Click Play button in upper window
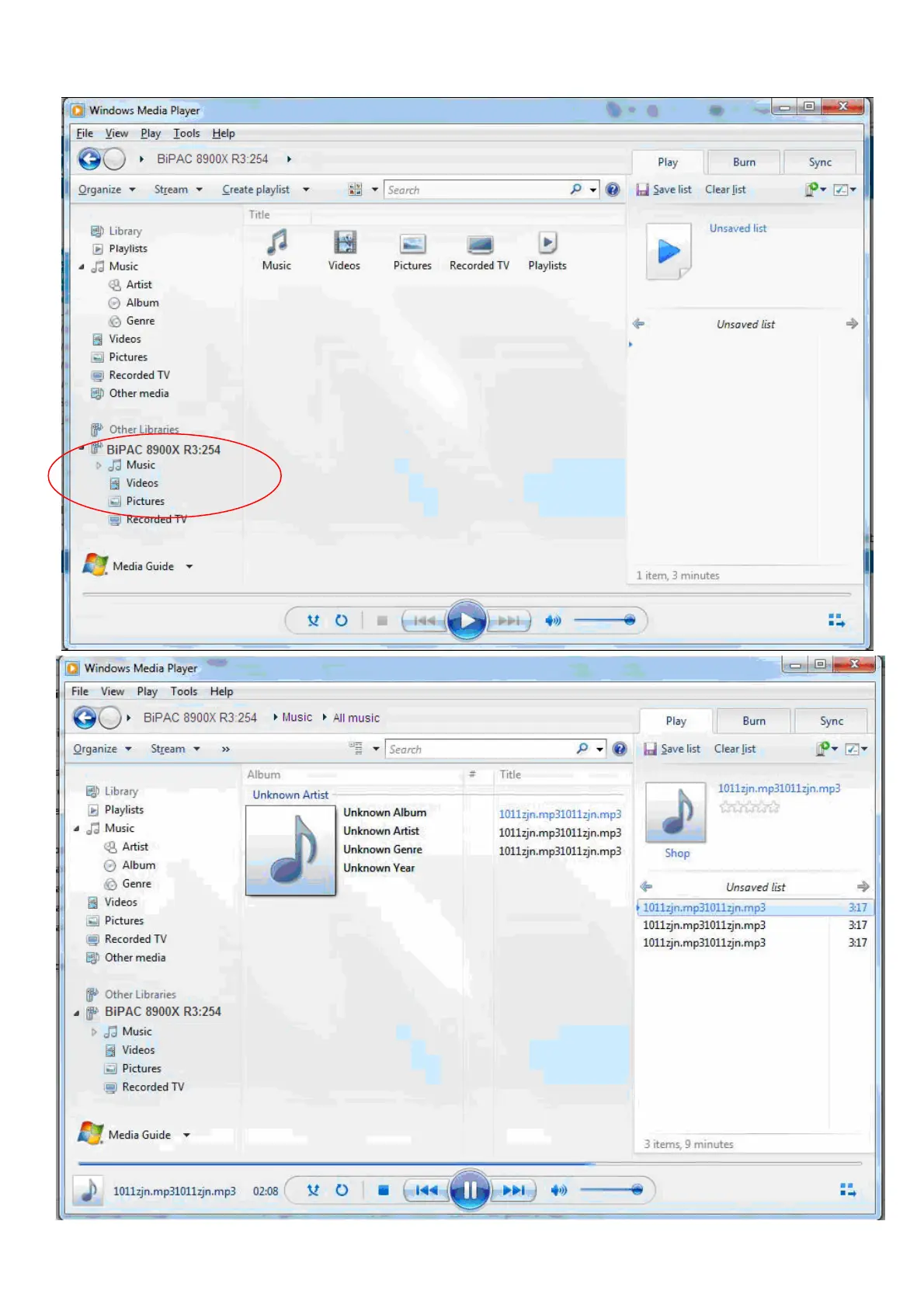Image resolution: width=924 pixels, height=1308 pixels. coord(467,621)
